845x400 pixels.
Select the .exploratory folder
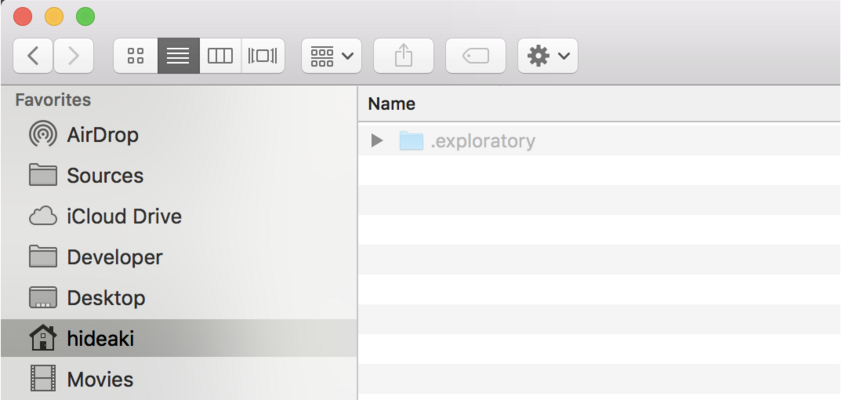point(482,141)
